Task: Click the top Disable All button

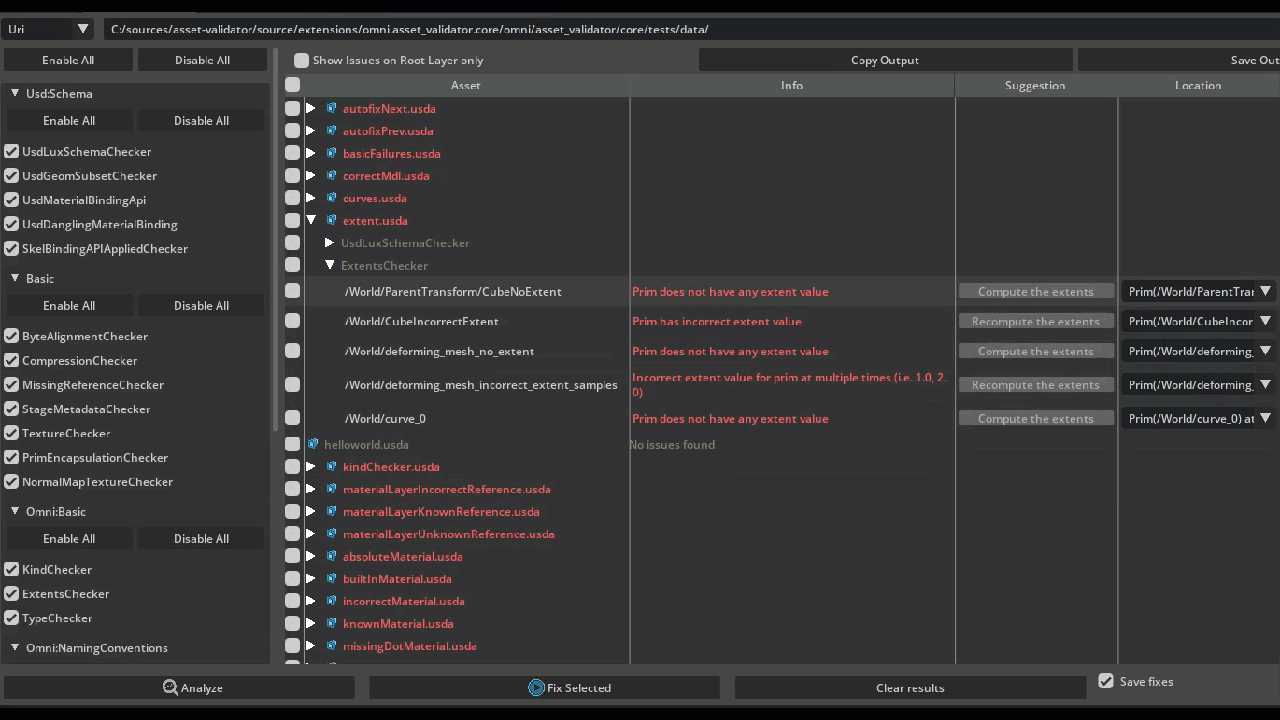Action: click(x=202, y=60)
